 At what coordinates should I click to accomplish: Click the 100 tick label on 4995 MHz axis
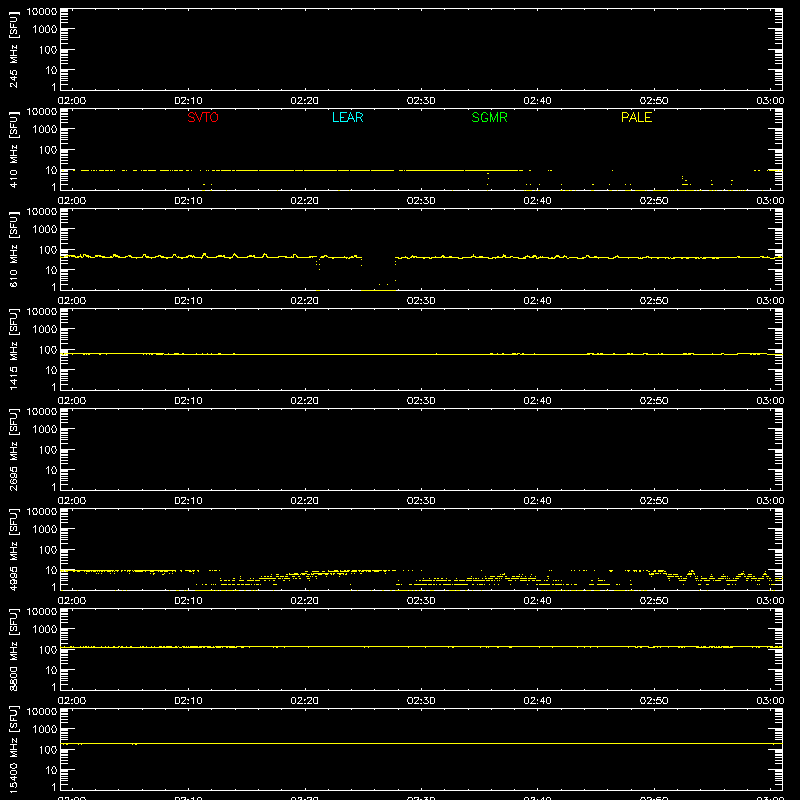point(48,550)
